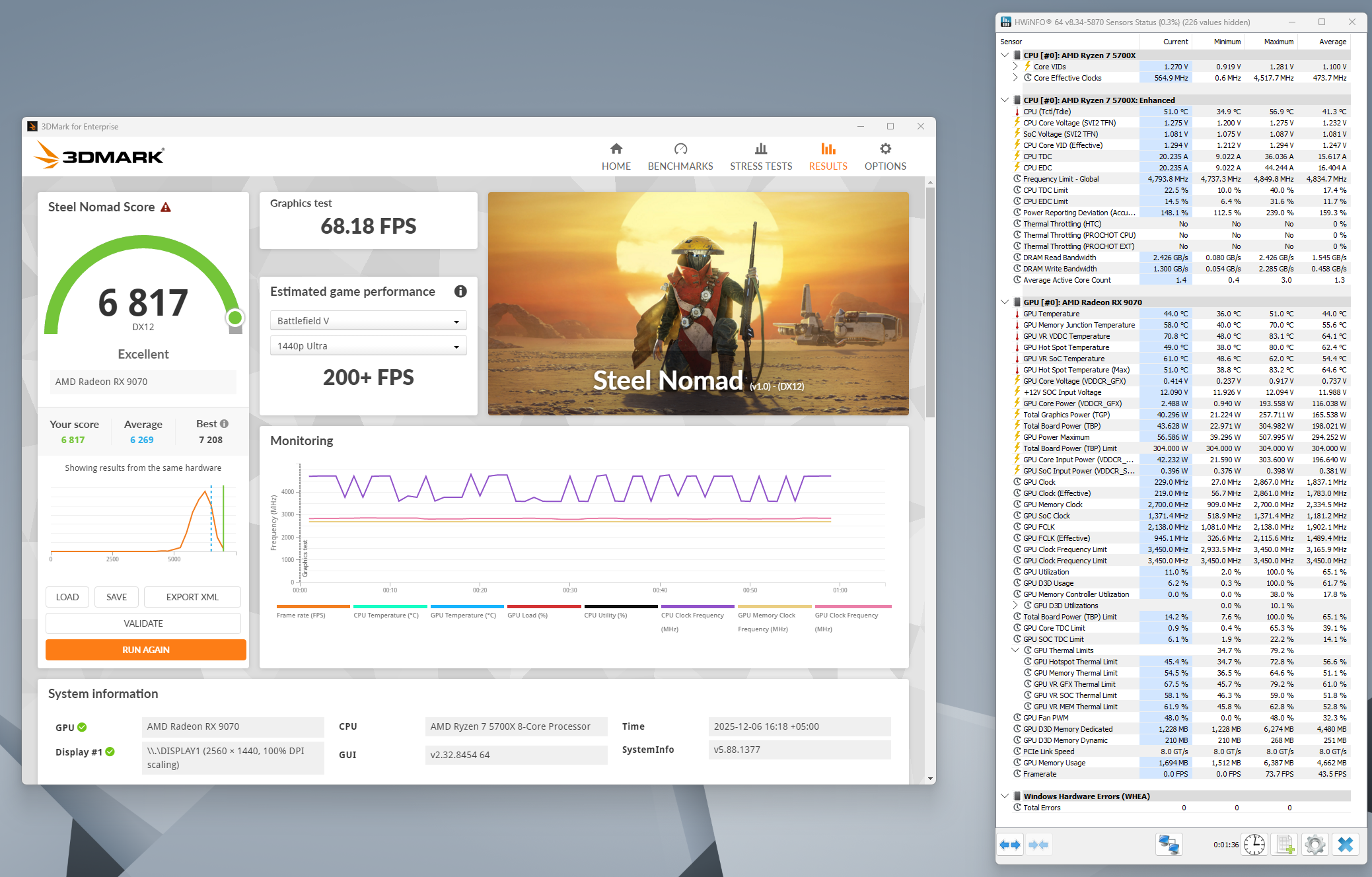The image size is (1372, 877).
Task: Close sensors with the blue X icon
Action: pyautogui.click(x=1345, y=845)
